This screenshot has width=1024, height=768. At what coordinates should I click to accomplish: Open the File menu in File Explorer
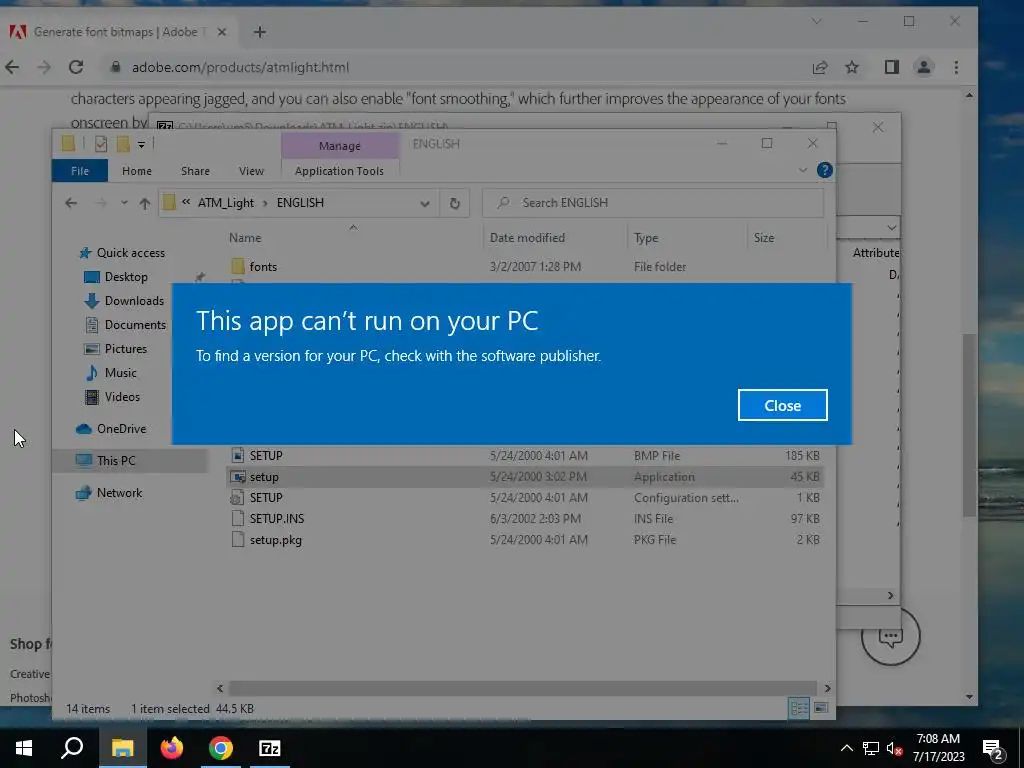pos(80,170)
